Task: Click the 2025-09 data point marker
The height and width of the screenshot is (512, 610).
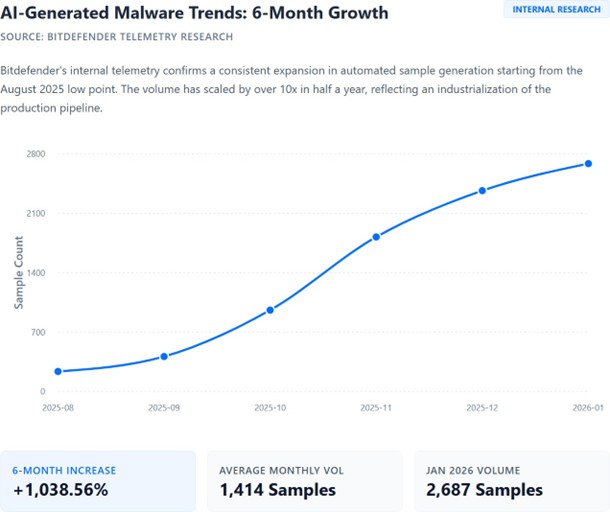Action: 164,356
